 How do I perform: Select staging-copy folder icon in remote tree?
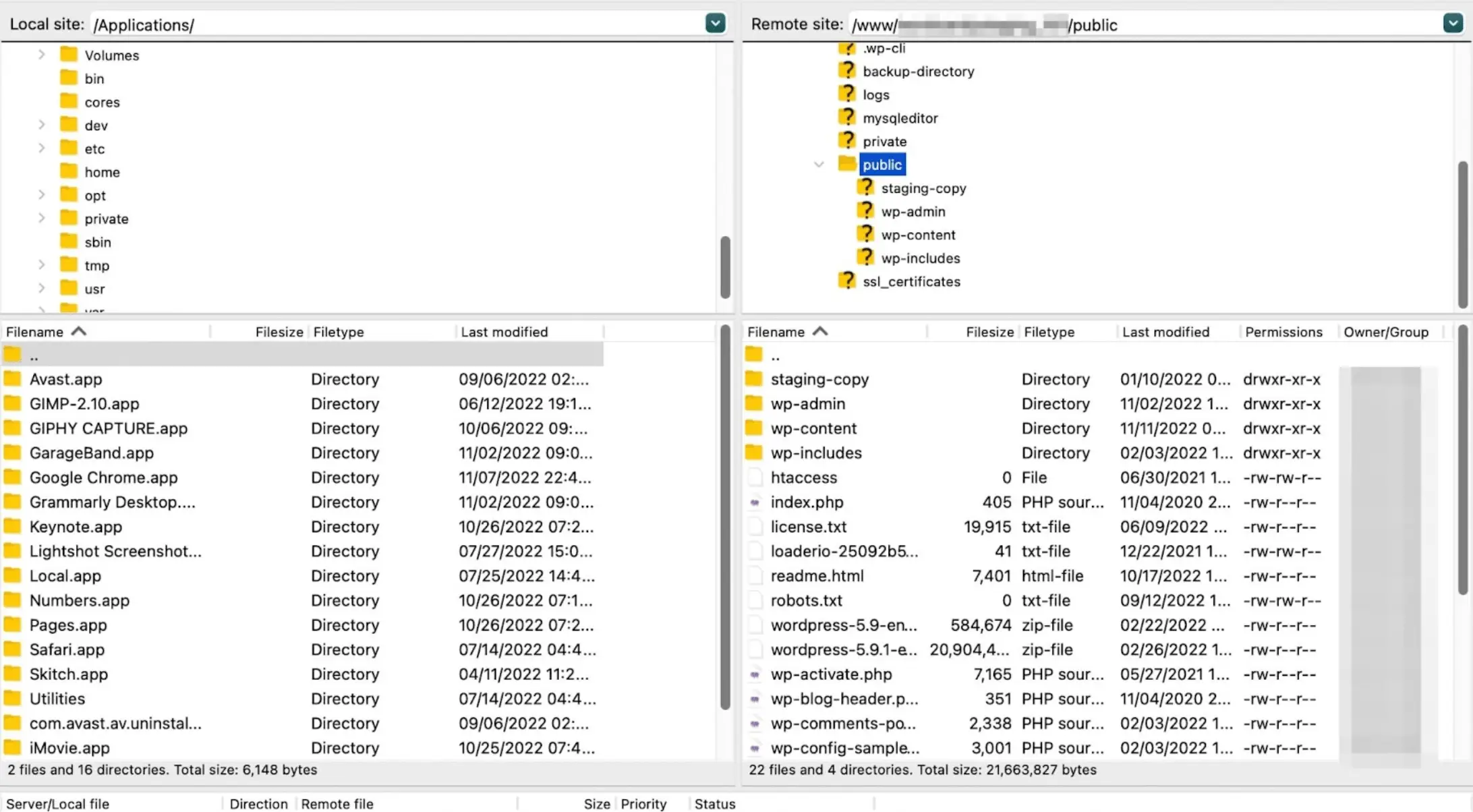(866, 187)
